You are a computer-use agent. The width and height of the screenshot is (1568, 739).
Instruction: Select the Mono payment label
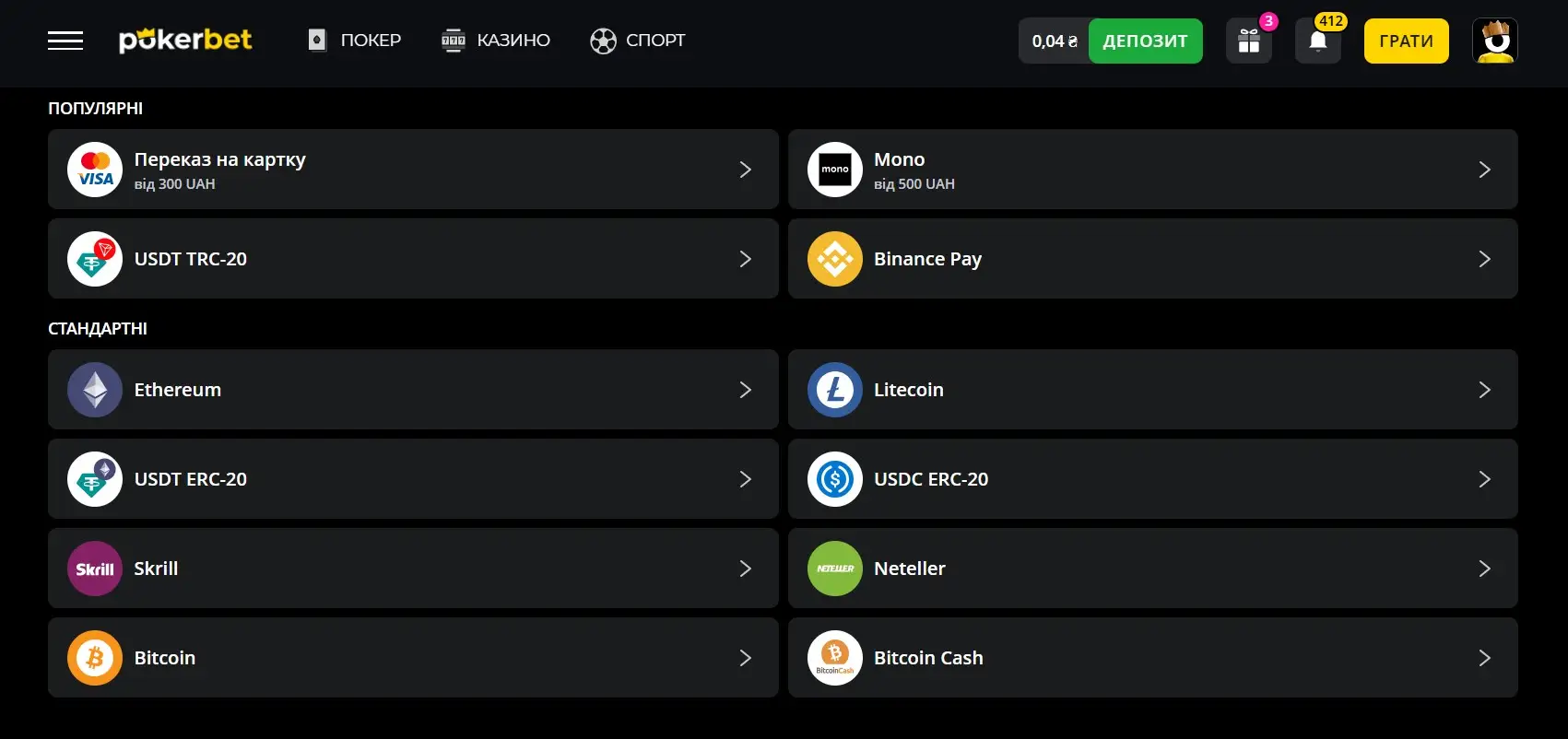tap(900, 159)
